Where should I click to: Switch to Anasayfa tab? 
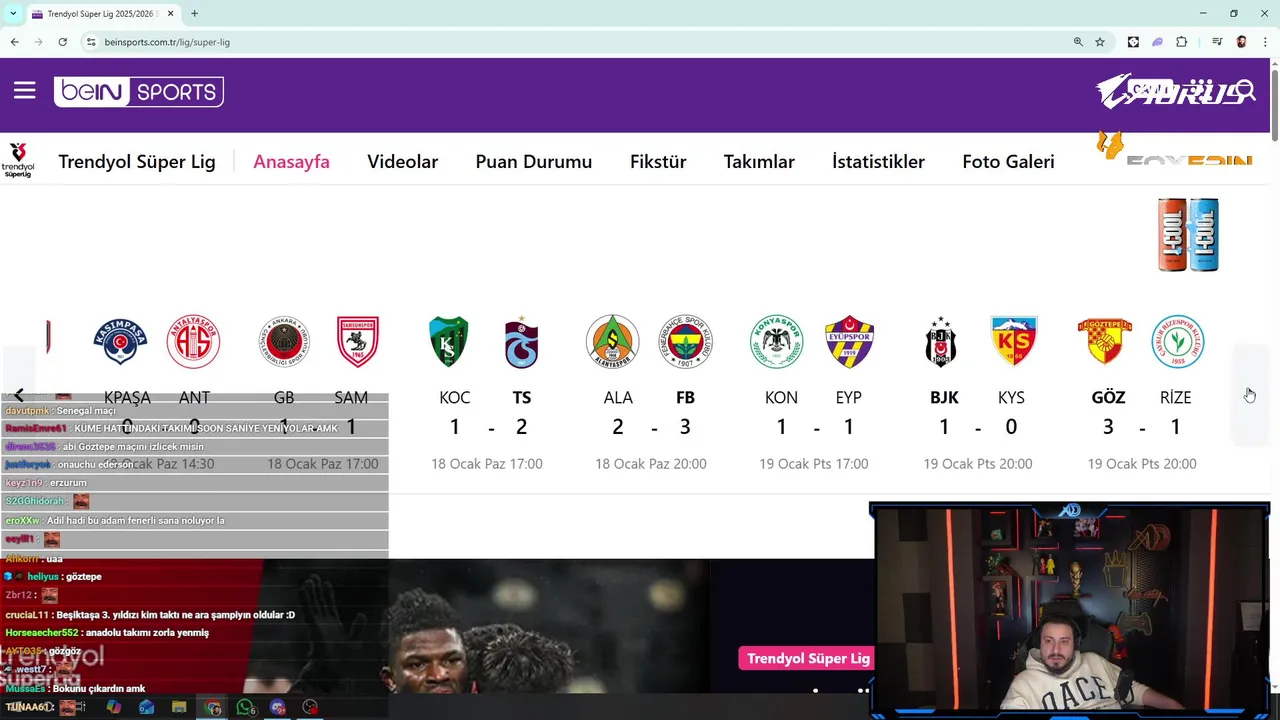coord(291,161)
